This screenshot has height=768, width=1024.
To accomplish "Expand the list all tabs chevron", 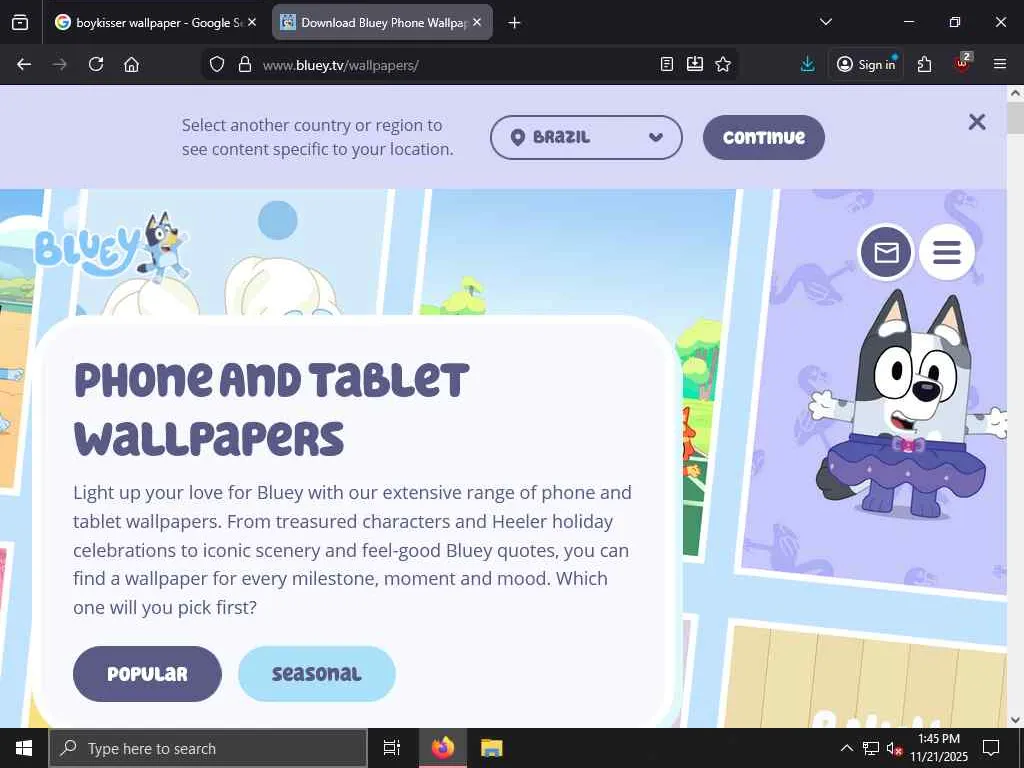I will [x=825, y=22].
